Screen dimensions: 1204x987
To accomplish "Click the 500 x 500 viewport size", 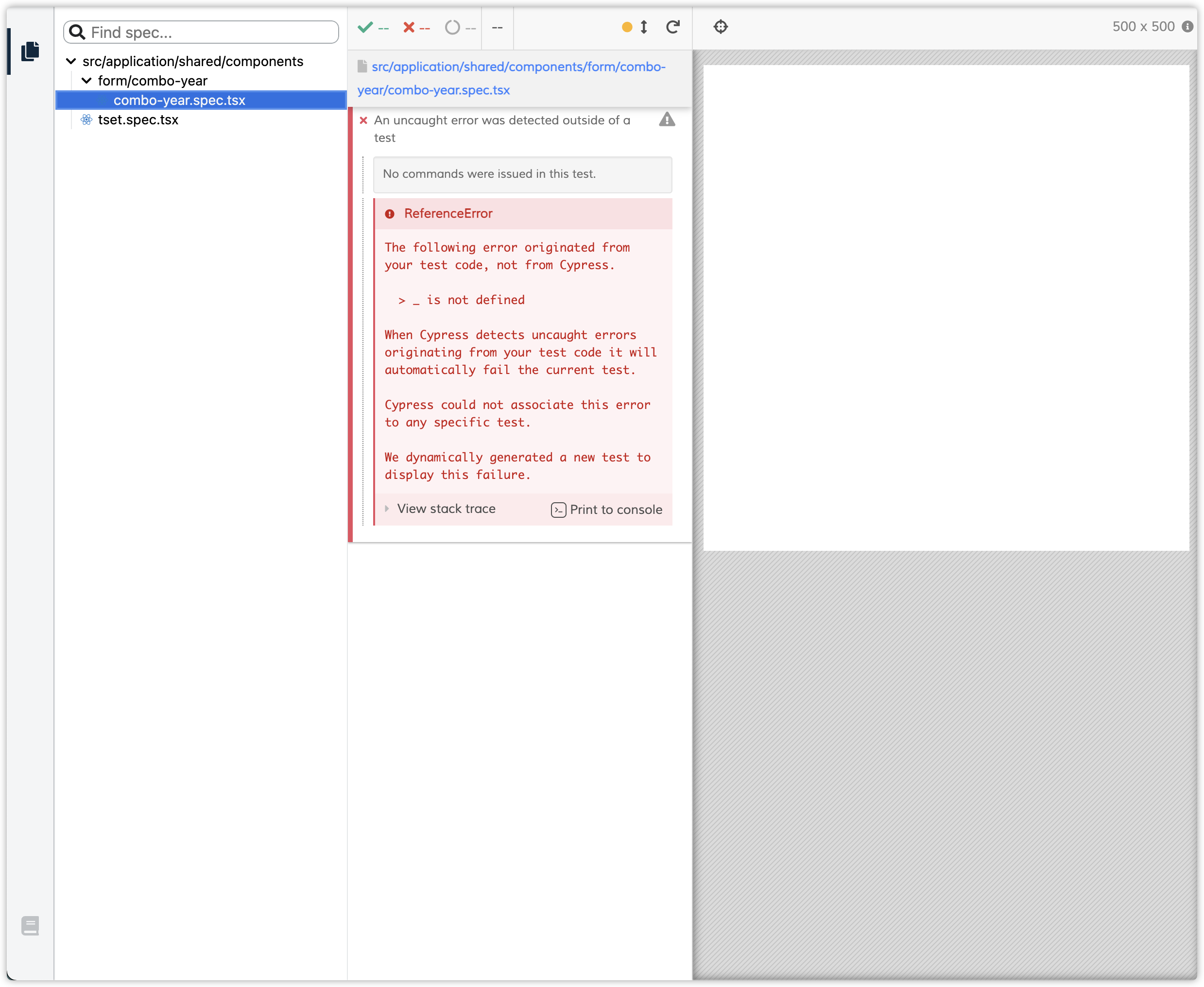I will (1143, 27).
